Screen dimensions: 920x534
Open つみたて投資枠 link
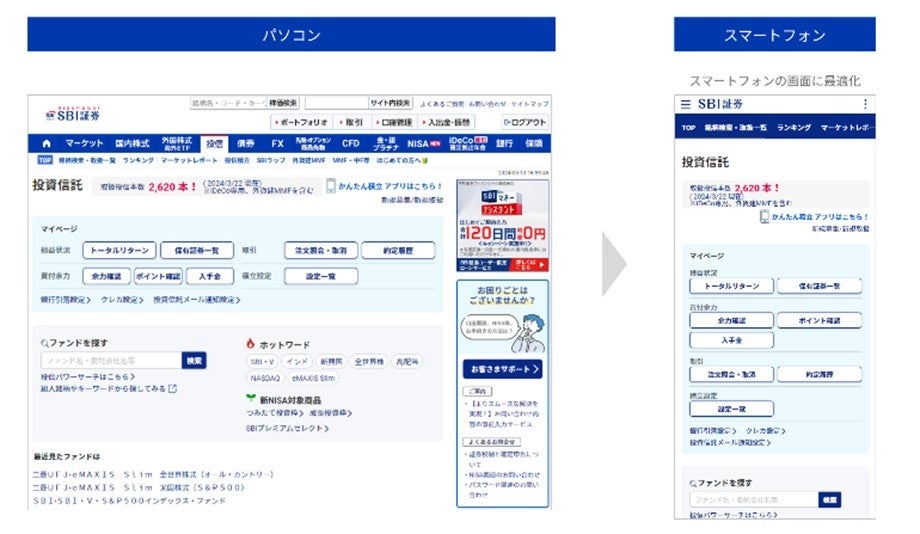tap(275, 413)
